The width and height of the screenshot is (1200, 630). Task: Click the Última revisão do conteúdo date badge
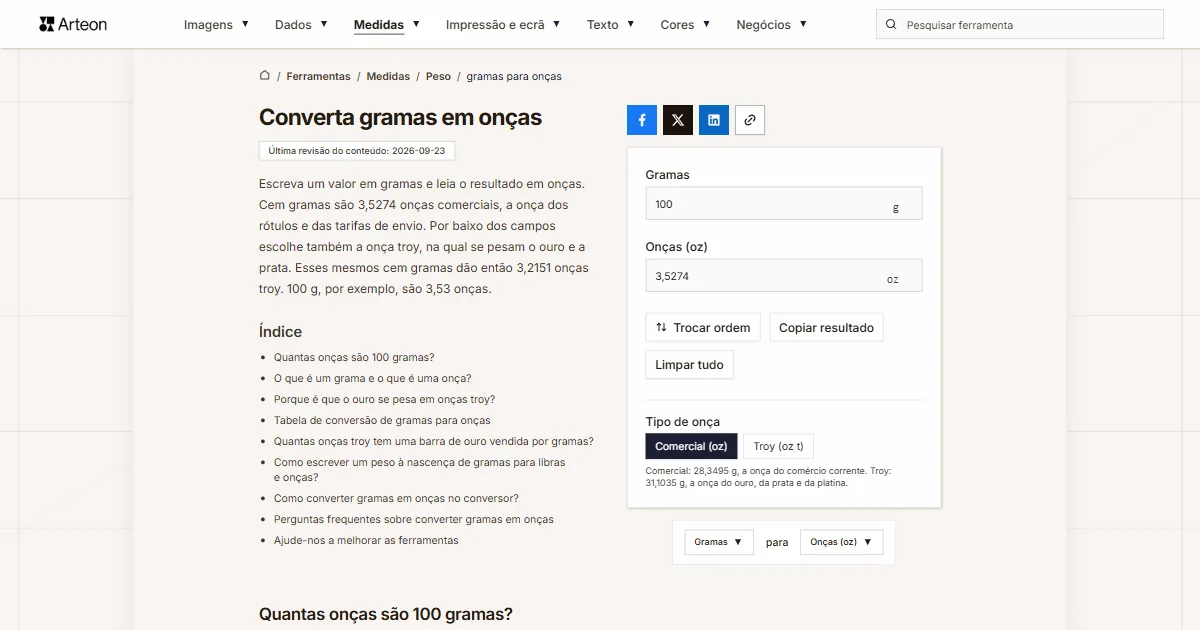(357, 151)
